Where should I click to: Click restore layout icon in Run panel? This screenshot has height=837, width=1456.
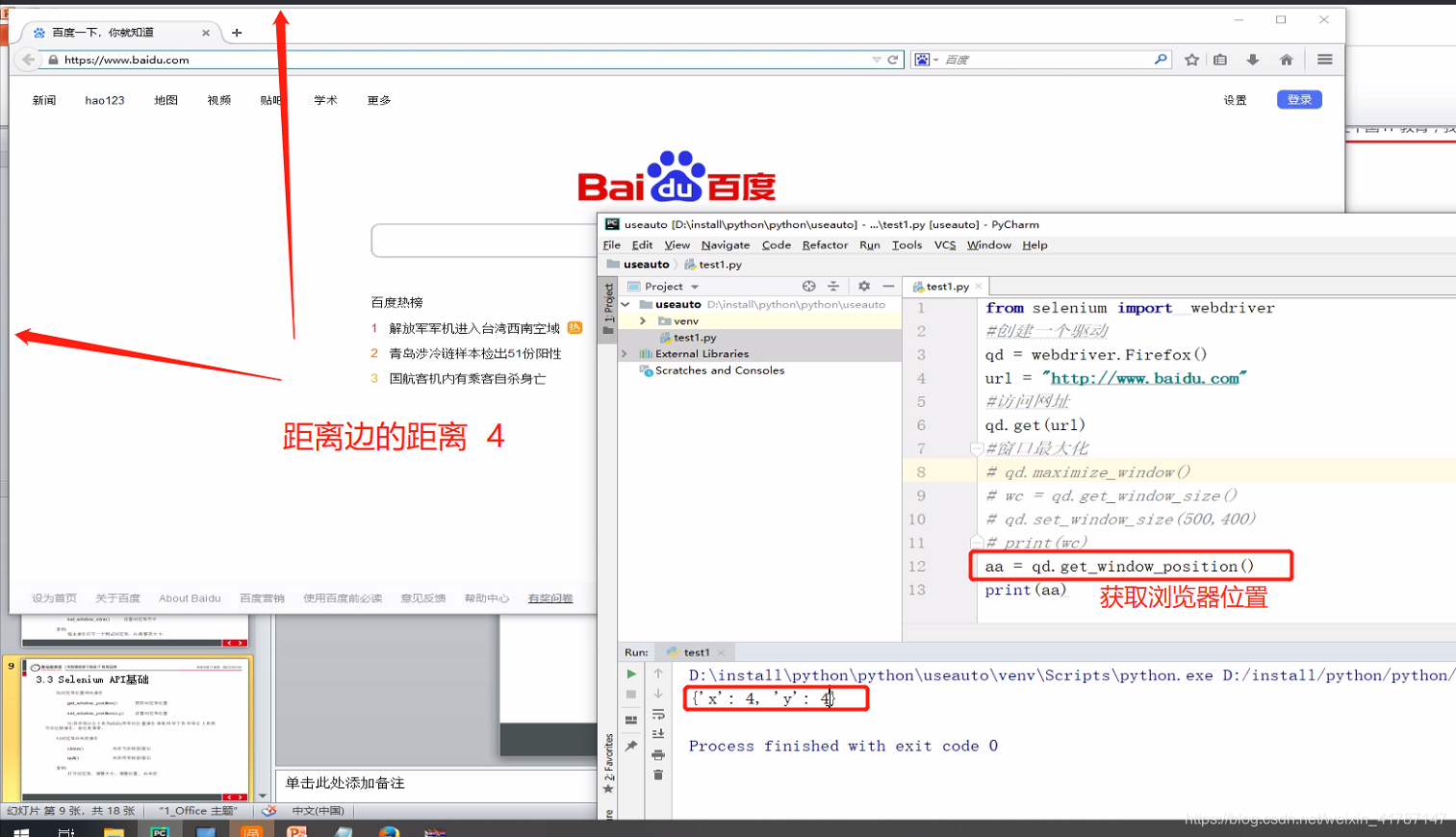click(631, 720)
